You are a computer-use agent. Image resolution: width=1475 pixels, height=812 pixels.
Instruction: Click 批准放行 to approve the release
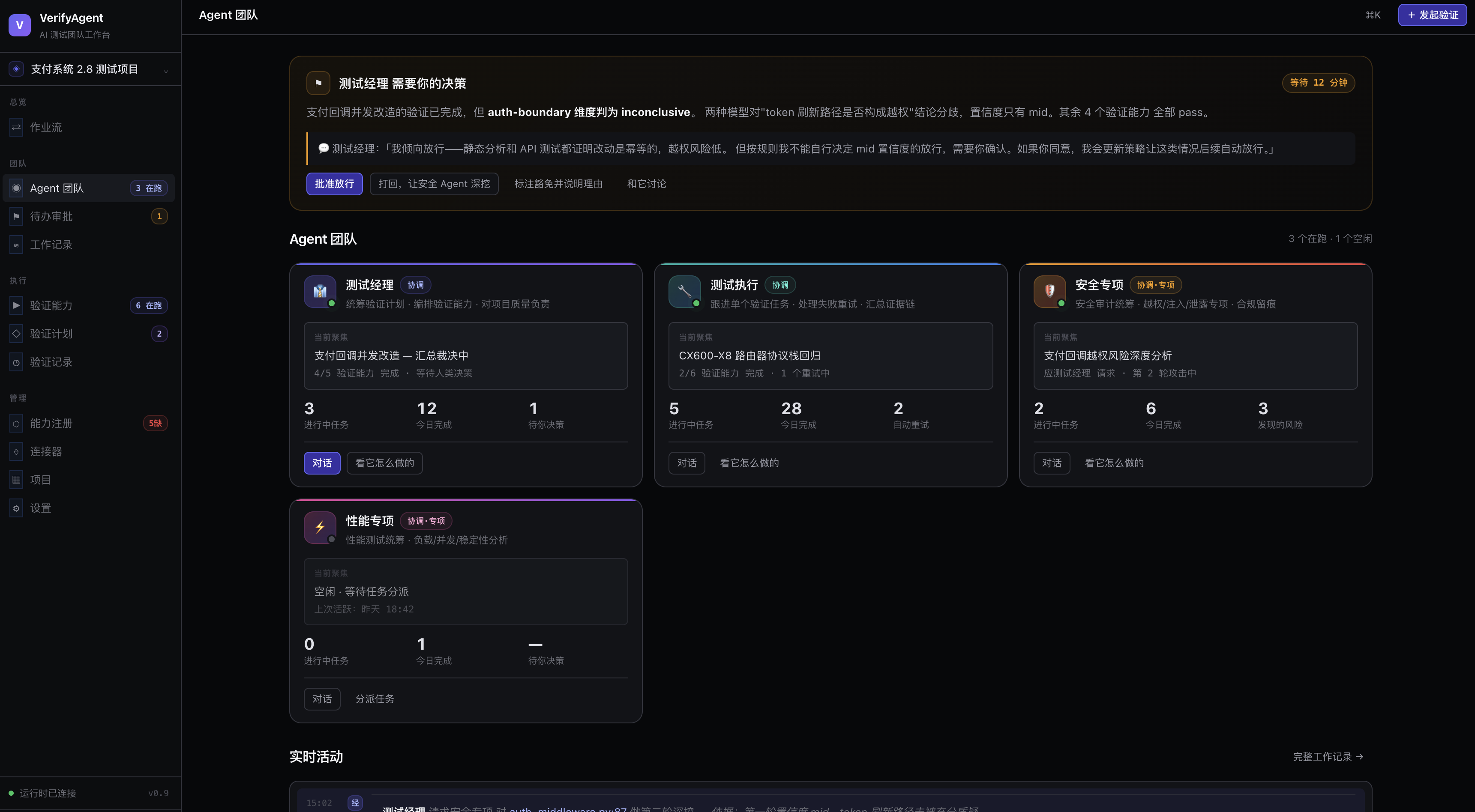(x=334, y=184)
